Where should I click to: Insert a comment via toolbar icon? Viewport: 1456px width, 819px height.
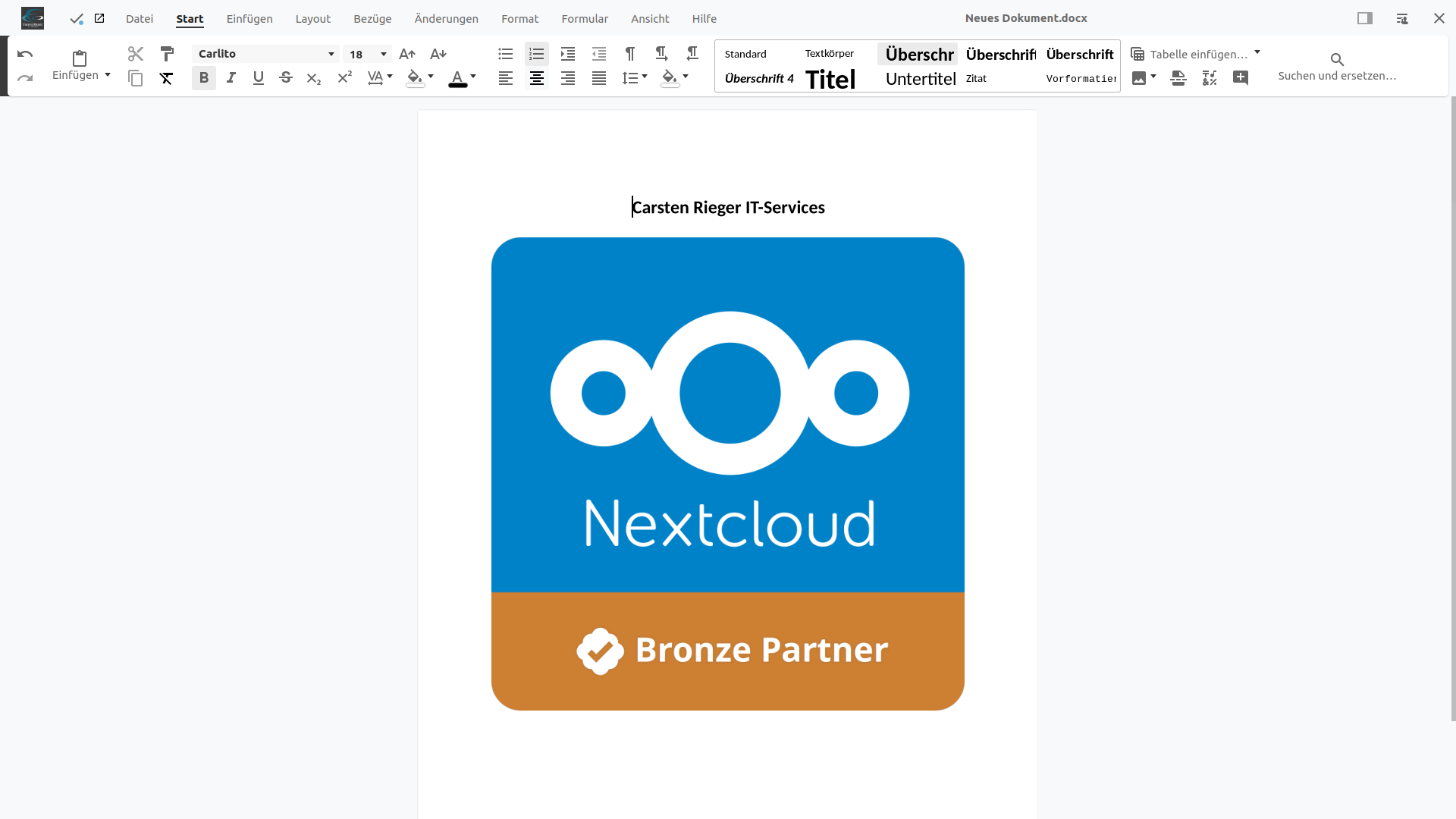click(1241, 78)
